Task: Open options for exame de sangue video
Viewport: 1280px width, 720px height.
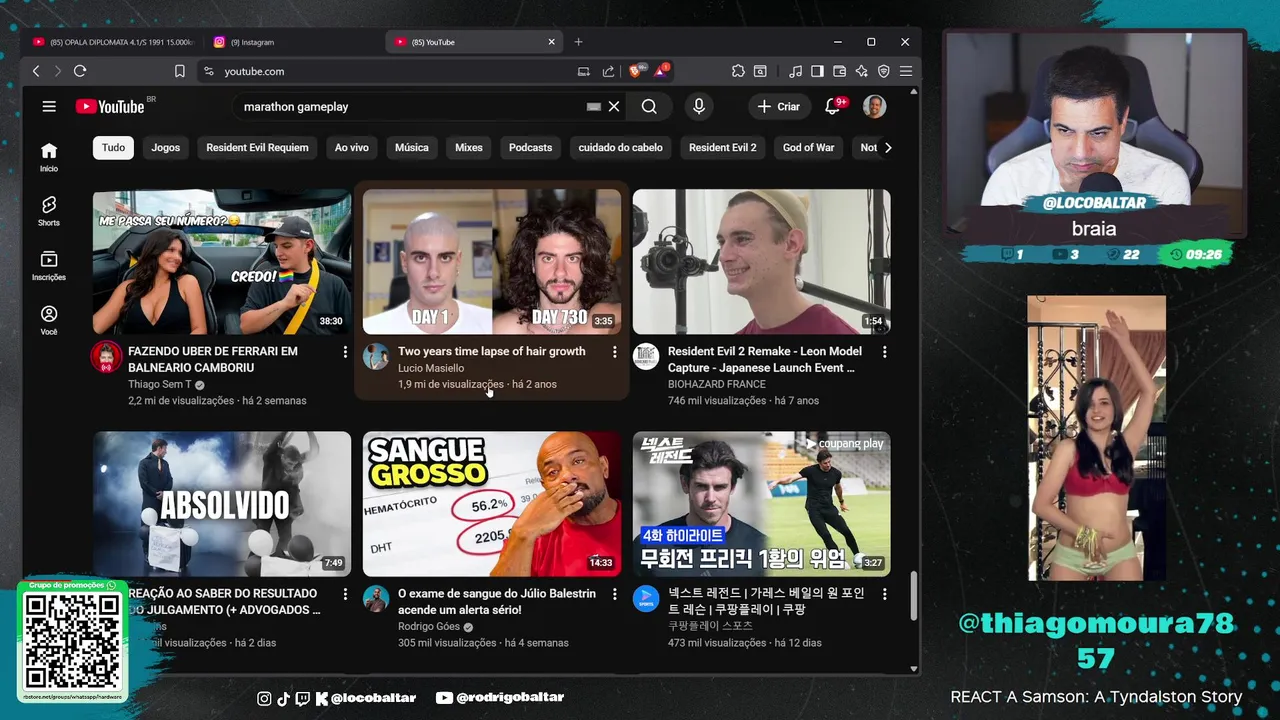Action: (614, 594)
